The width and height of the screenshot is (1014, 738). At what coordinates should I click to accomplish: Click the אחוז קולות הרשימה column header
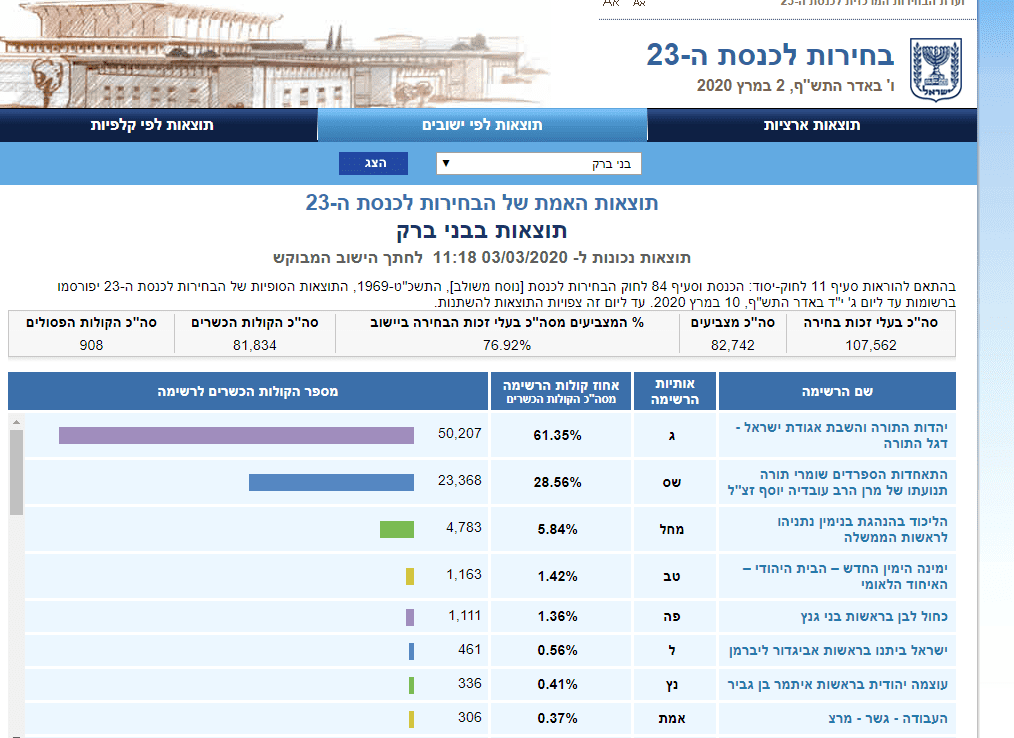click(561, 391)
